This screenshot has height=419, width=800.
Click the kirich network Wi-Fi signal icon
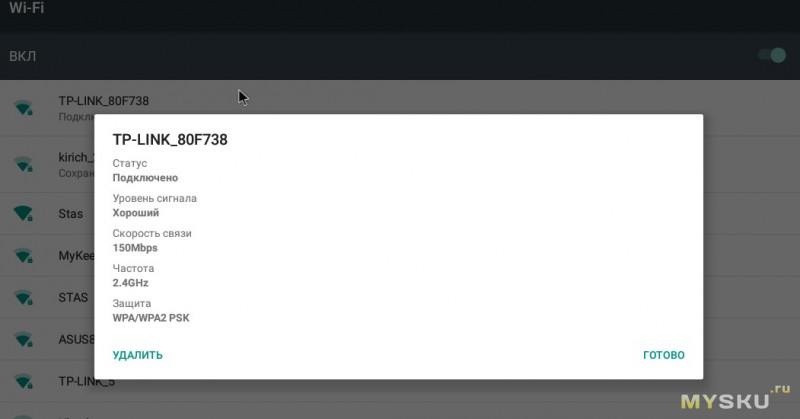(23, 164)
